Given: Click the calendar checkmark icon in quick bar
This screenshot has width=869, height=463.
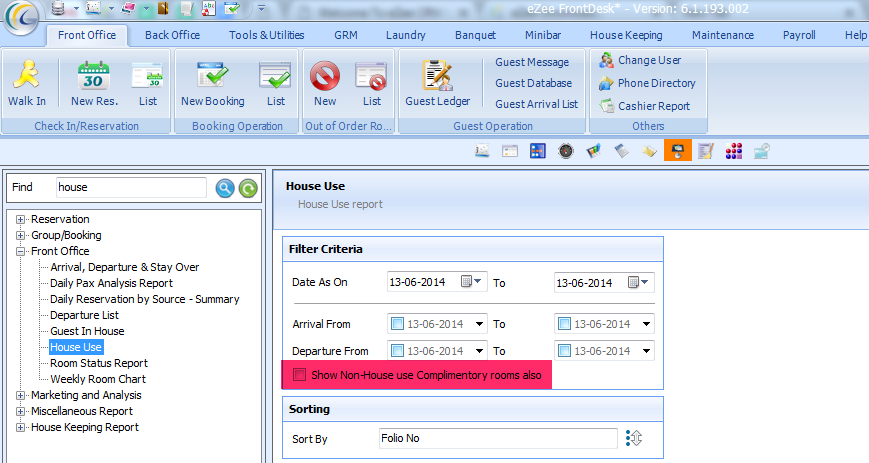Looking at the screenshot, I should point(231,8).
